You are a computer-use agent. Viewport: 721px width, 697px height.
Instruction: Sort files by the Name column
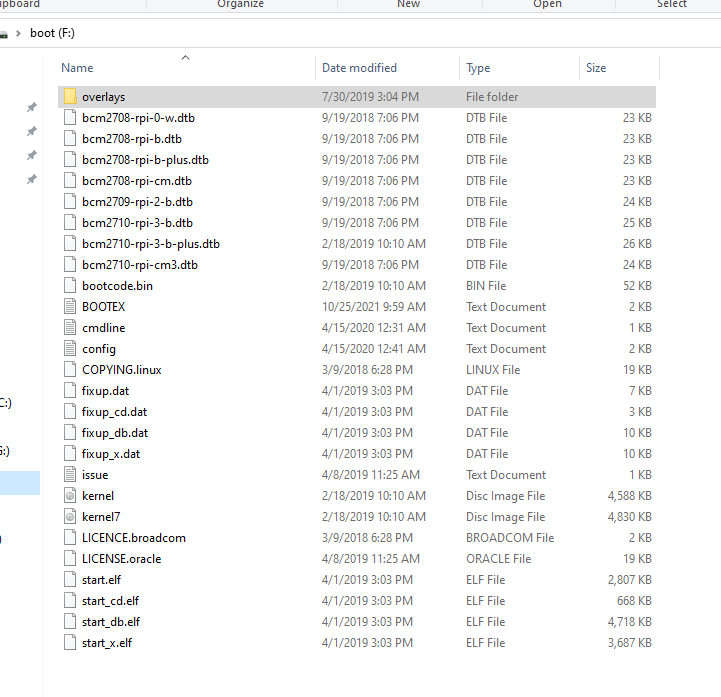click(77, 68)
